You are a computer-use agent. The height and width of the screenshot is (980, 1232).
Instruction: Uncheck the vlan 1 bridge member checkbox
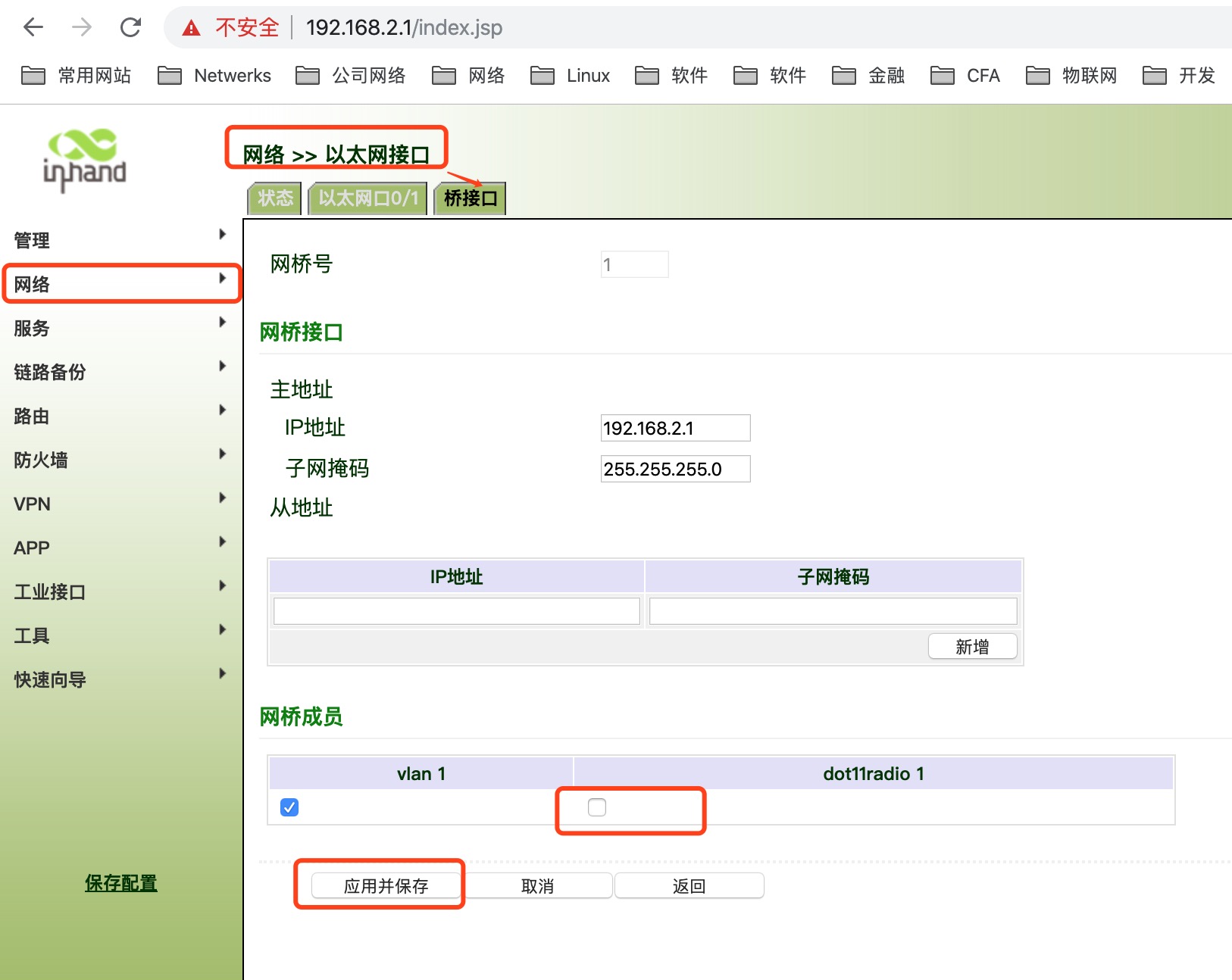click(289, 807)
